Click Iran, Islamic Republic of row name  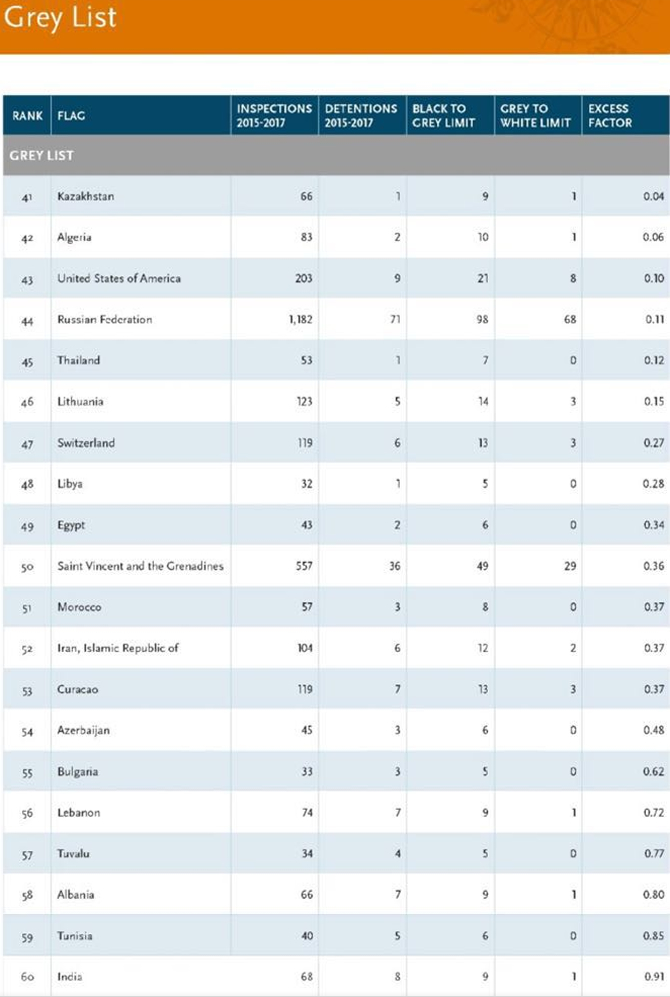click(x=117, y=648)
